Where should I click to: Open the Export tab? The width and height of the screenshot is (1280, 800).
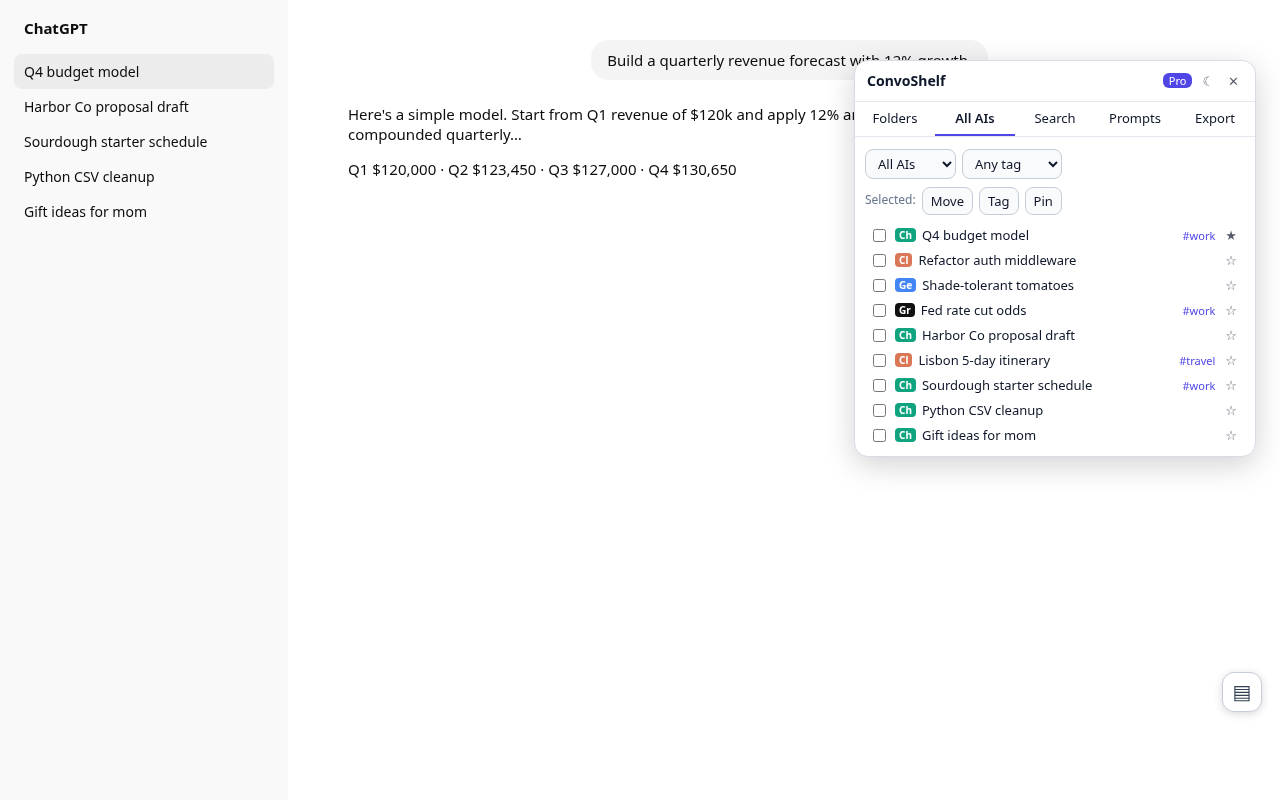(1215, 118)
